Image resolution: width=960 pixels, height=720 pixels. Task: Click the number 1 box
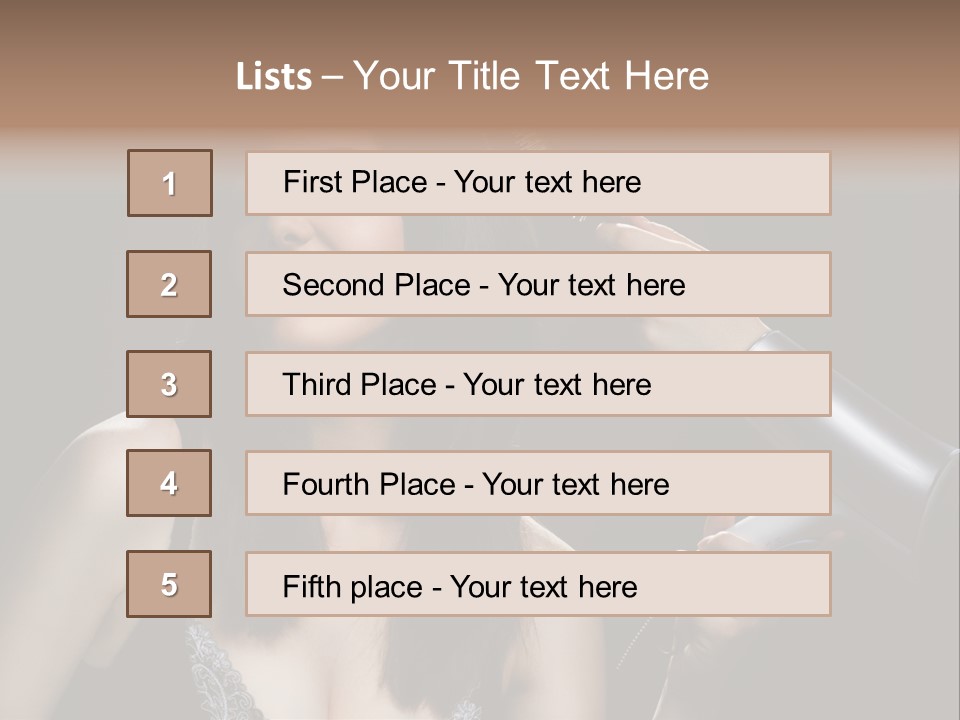[169, 183]
